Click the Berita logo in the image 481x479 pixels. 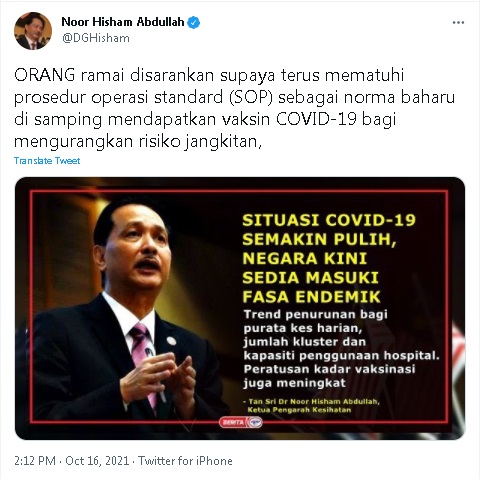[241, 422]
